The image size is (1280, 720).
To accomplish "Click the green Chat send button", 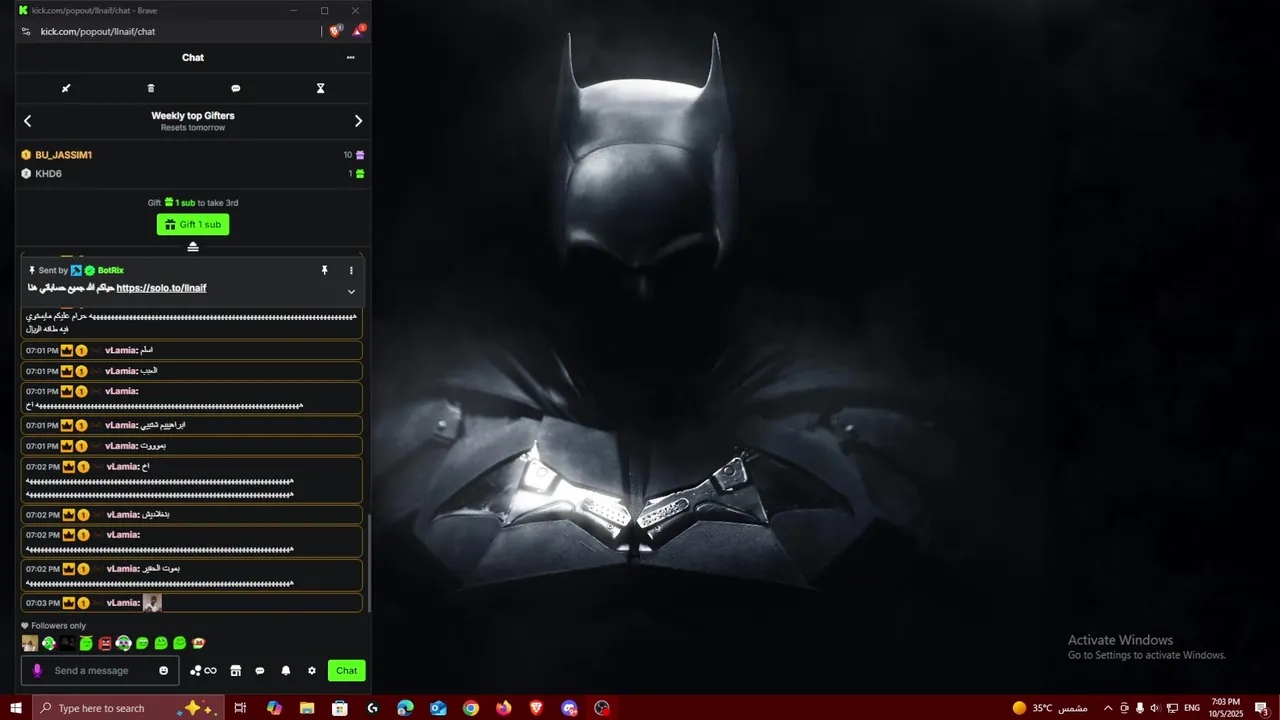I will [x=347, y=671].
